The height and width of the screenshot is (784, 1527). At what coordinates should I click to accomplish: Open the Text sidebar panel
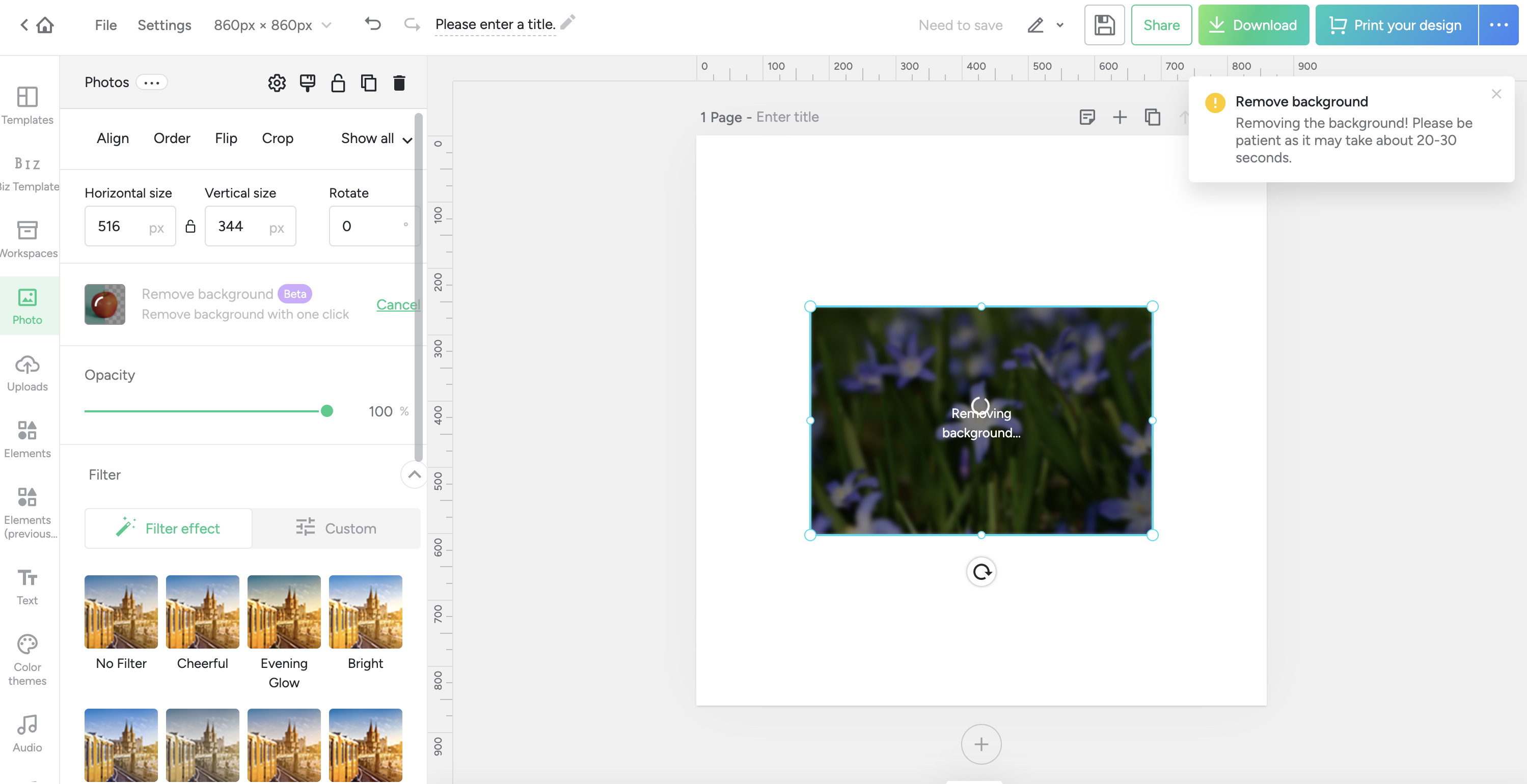point(28,587)
